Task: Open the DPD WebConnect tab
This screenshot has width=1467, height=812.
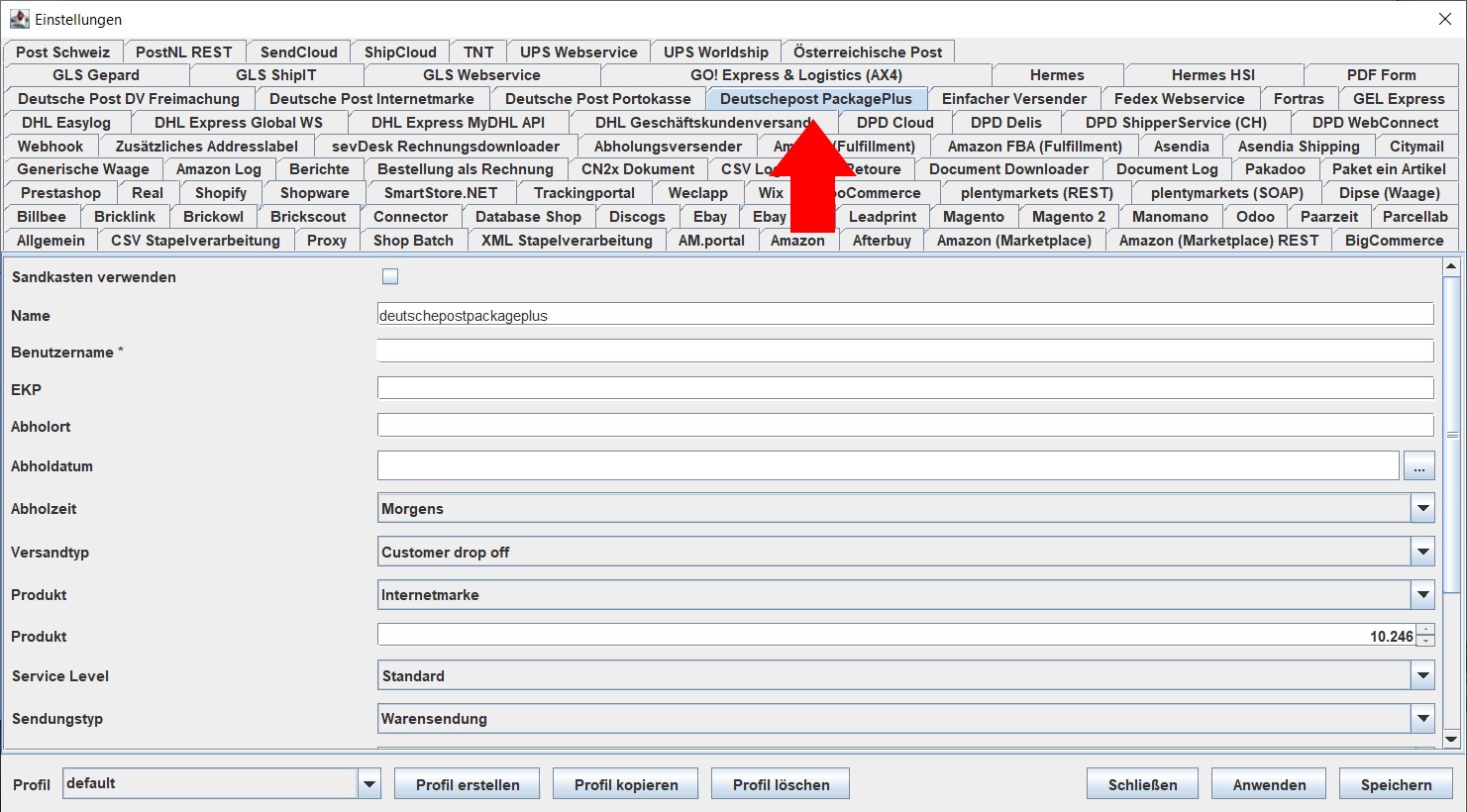Action: [1375, 123]
